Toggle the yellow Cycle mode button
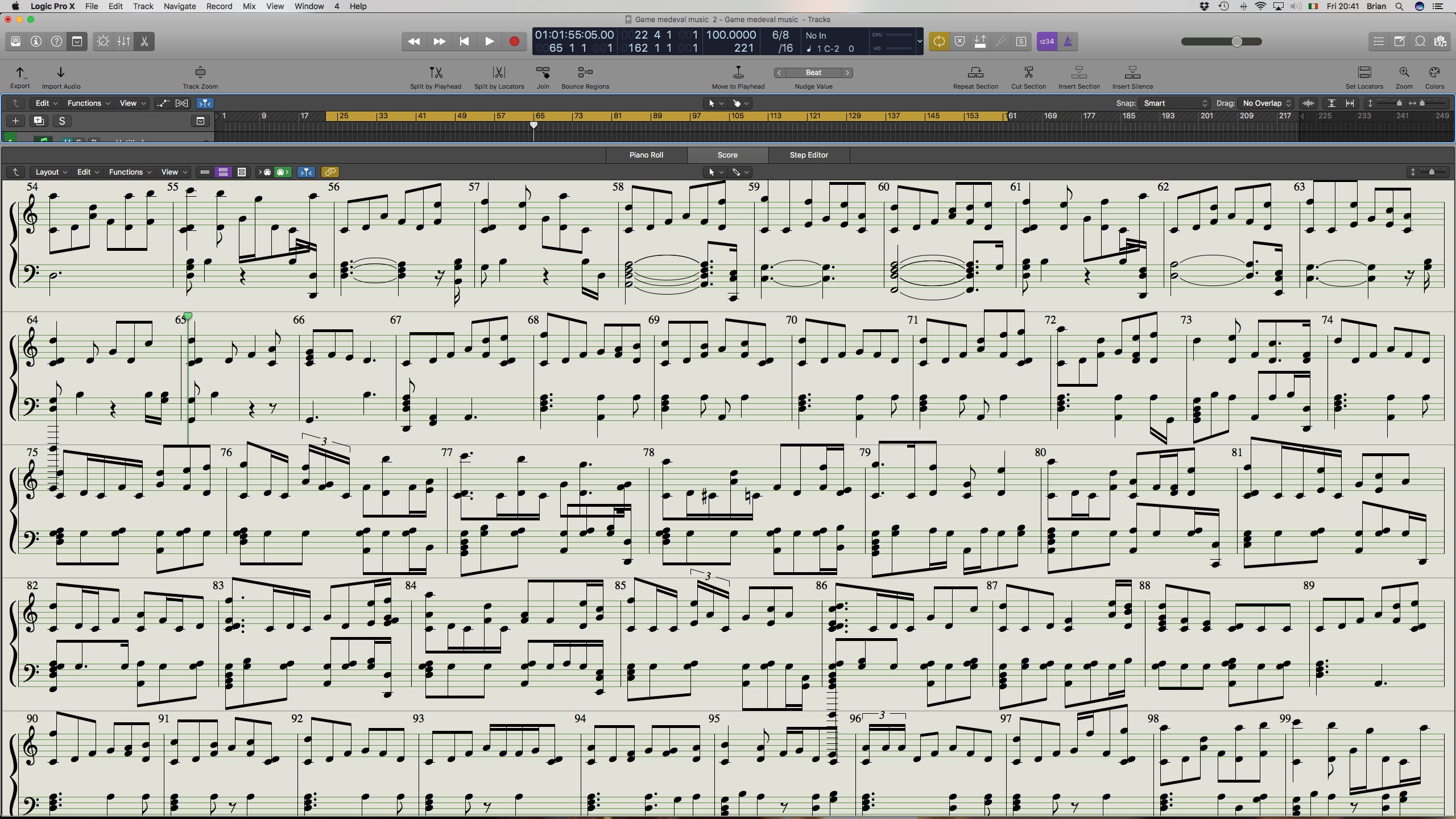1456x819 pixels. [x=939, y=42]
